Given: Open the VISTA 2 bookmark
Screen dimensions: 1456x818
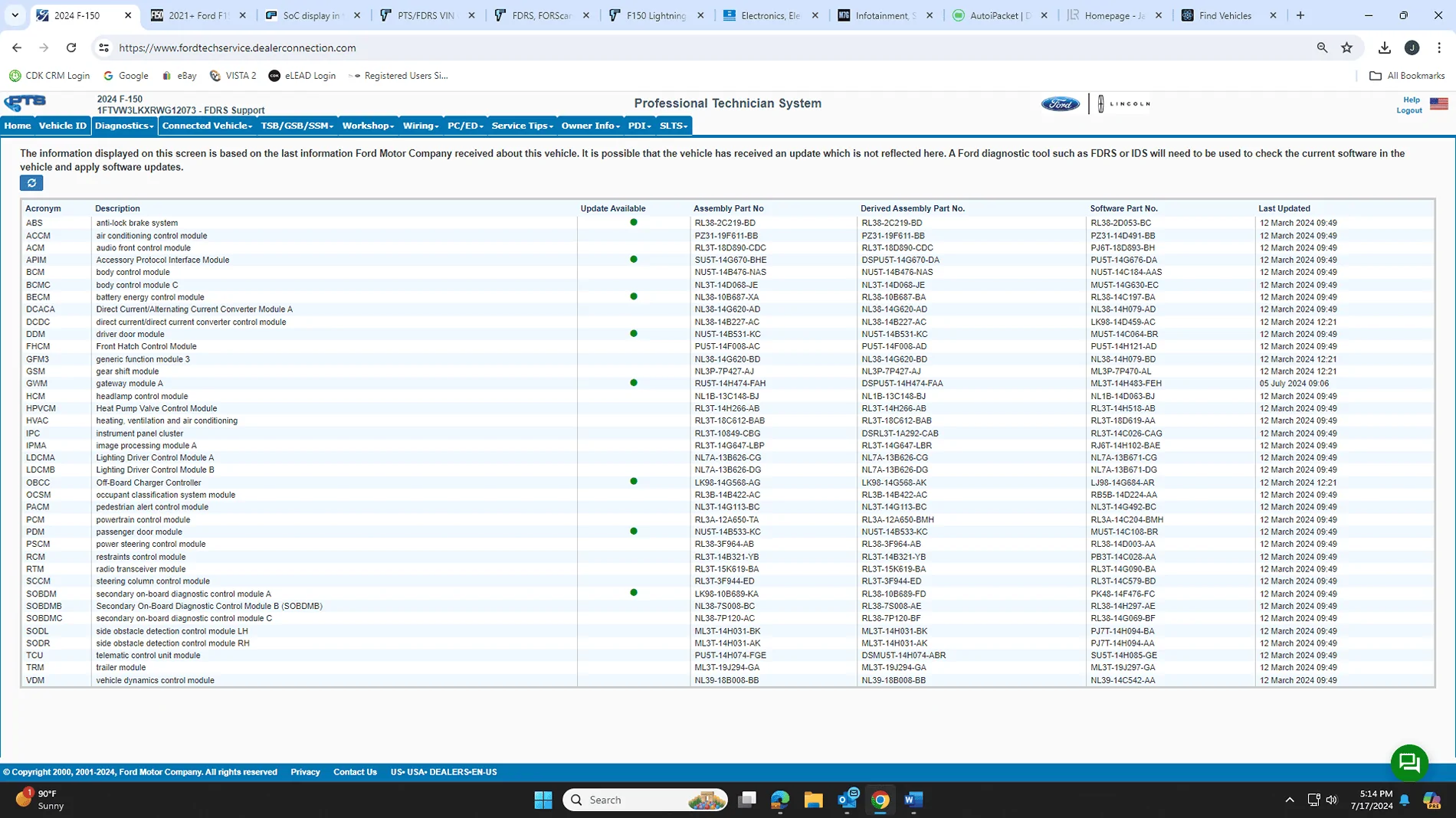Looking at the screenshot, I should click(x=233, y=76).
